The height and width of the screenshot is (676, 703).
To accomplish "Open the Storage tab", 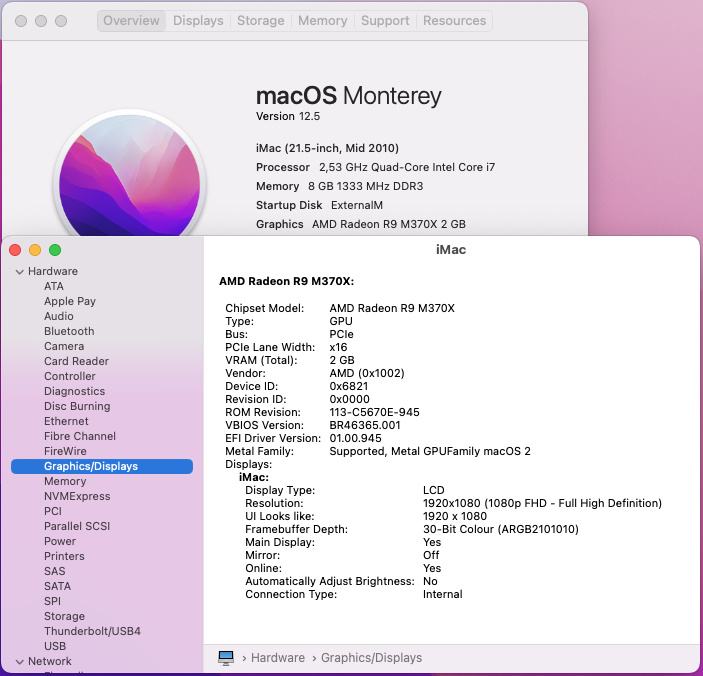I will (260, 21).
